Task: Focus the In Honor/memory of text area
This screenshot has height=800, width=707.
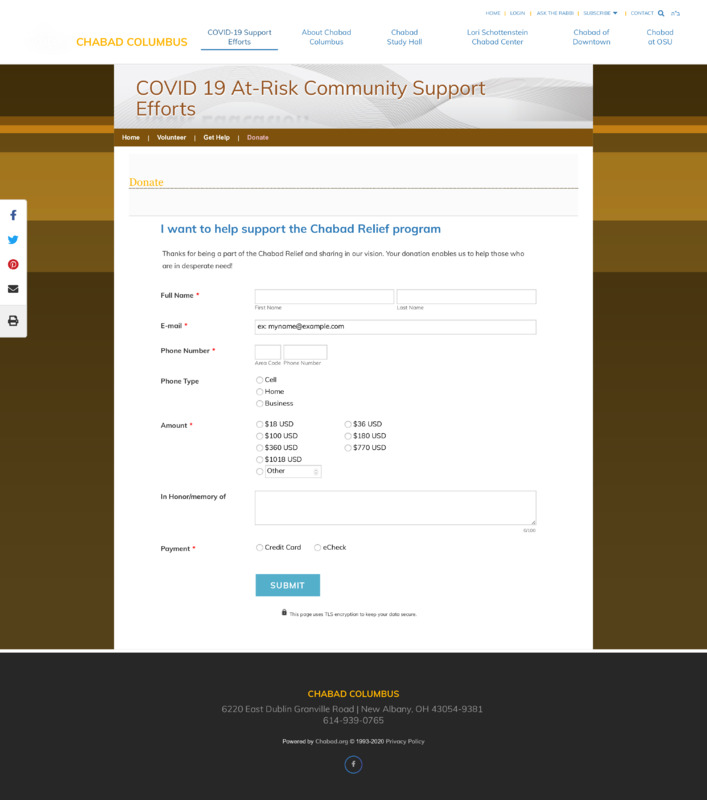Action: [x=395, y=508]
